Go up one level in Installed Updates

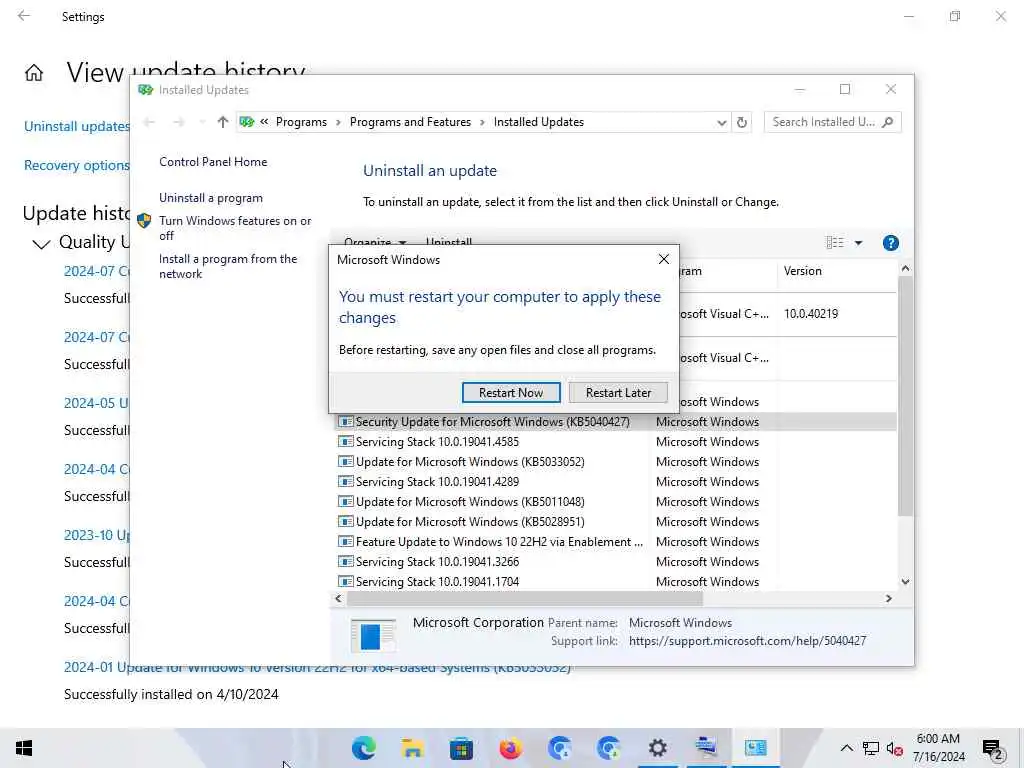[x=223, y=122]
